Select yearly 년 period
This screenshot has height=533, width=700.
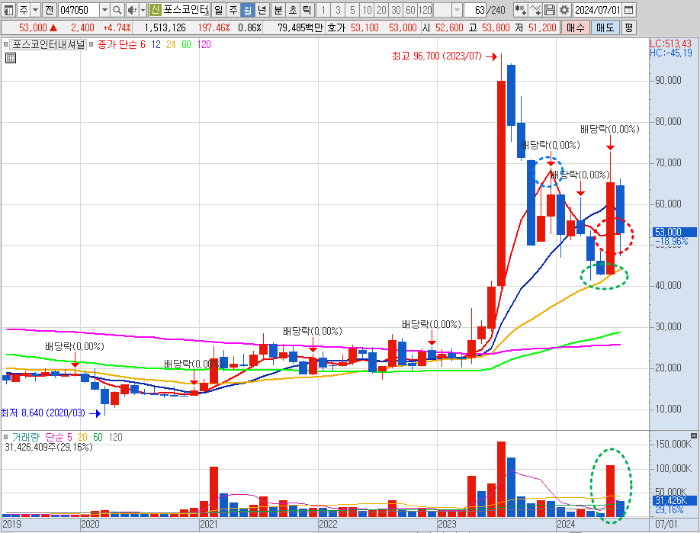click(x=262, y=9)
